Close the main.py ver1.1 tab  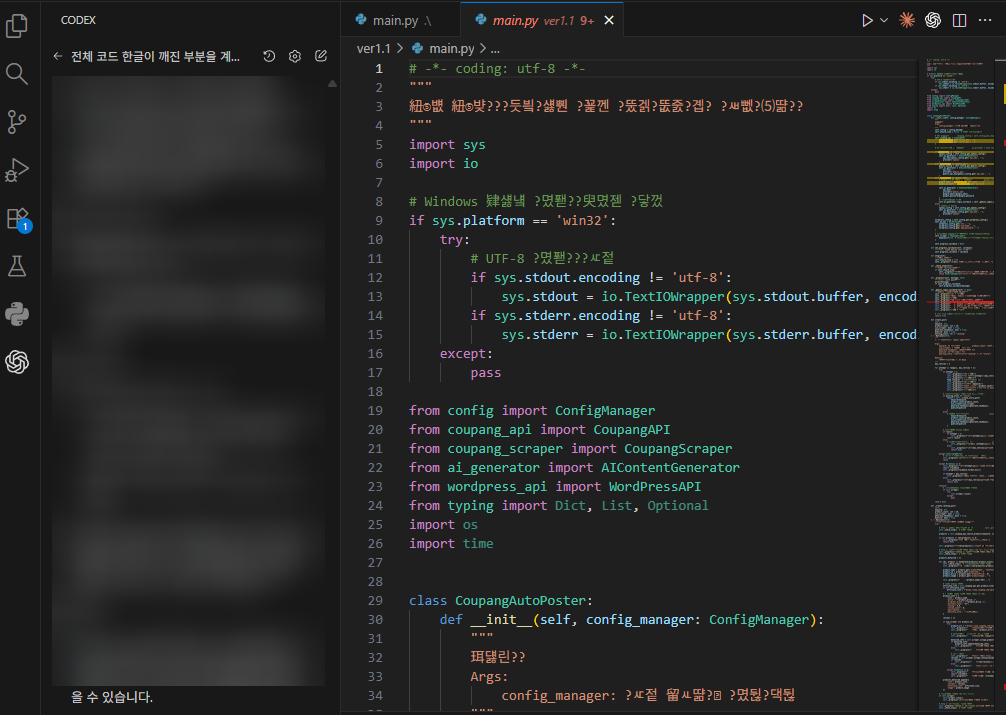(x=609, y=21)
